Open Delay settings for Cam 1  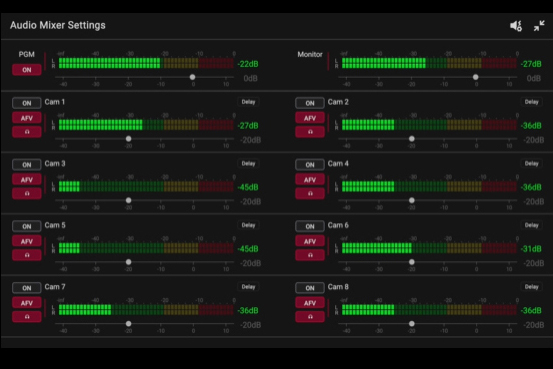tap(248, 102)
